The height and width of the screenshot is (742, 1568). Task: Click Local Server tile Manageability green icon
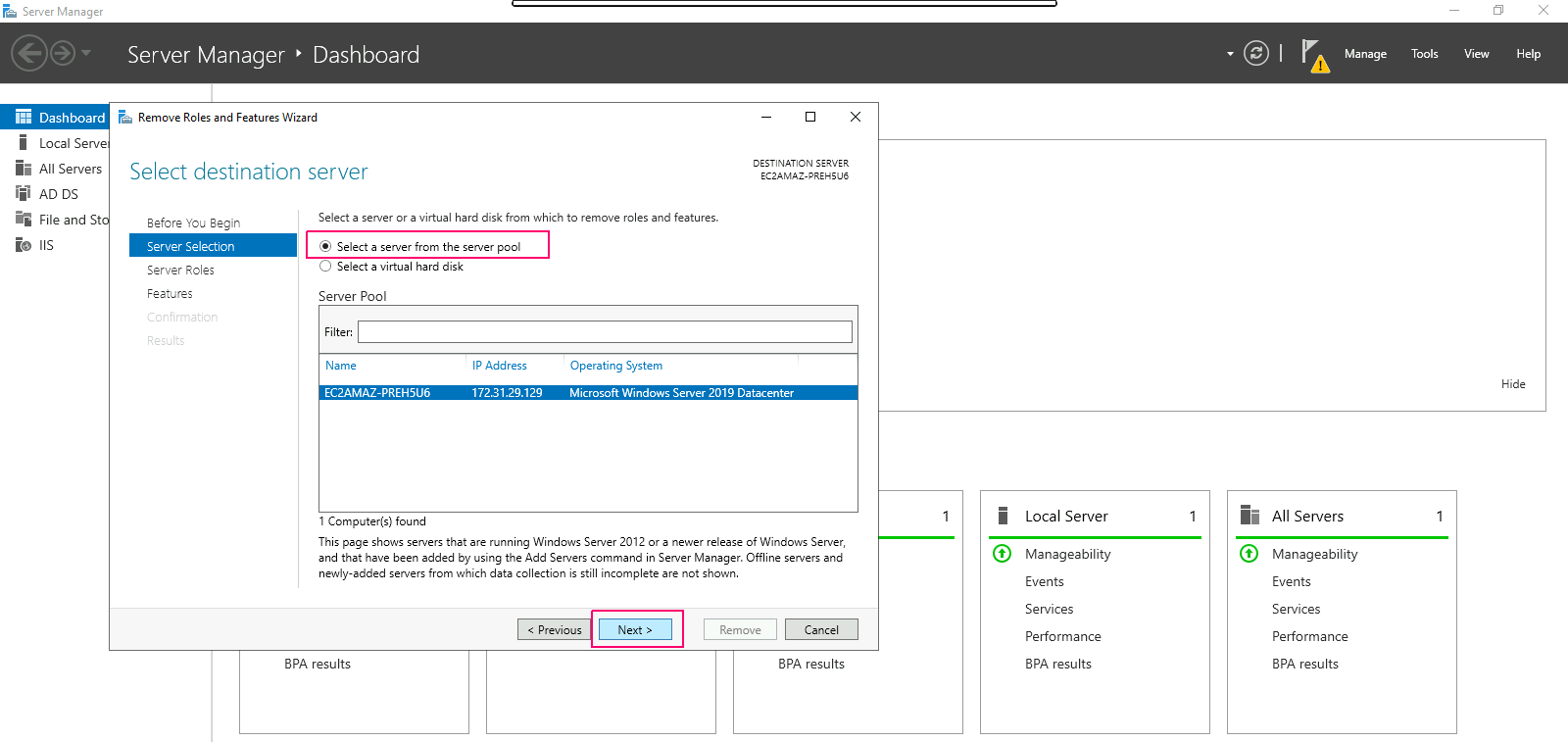[1002, 554]
